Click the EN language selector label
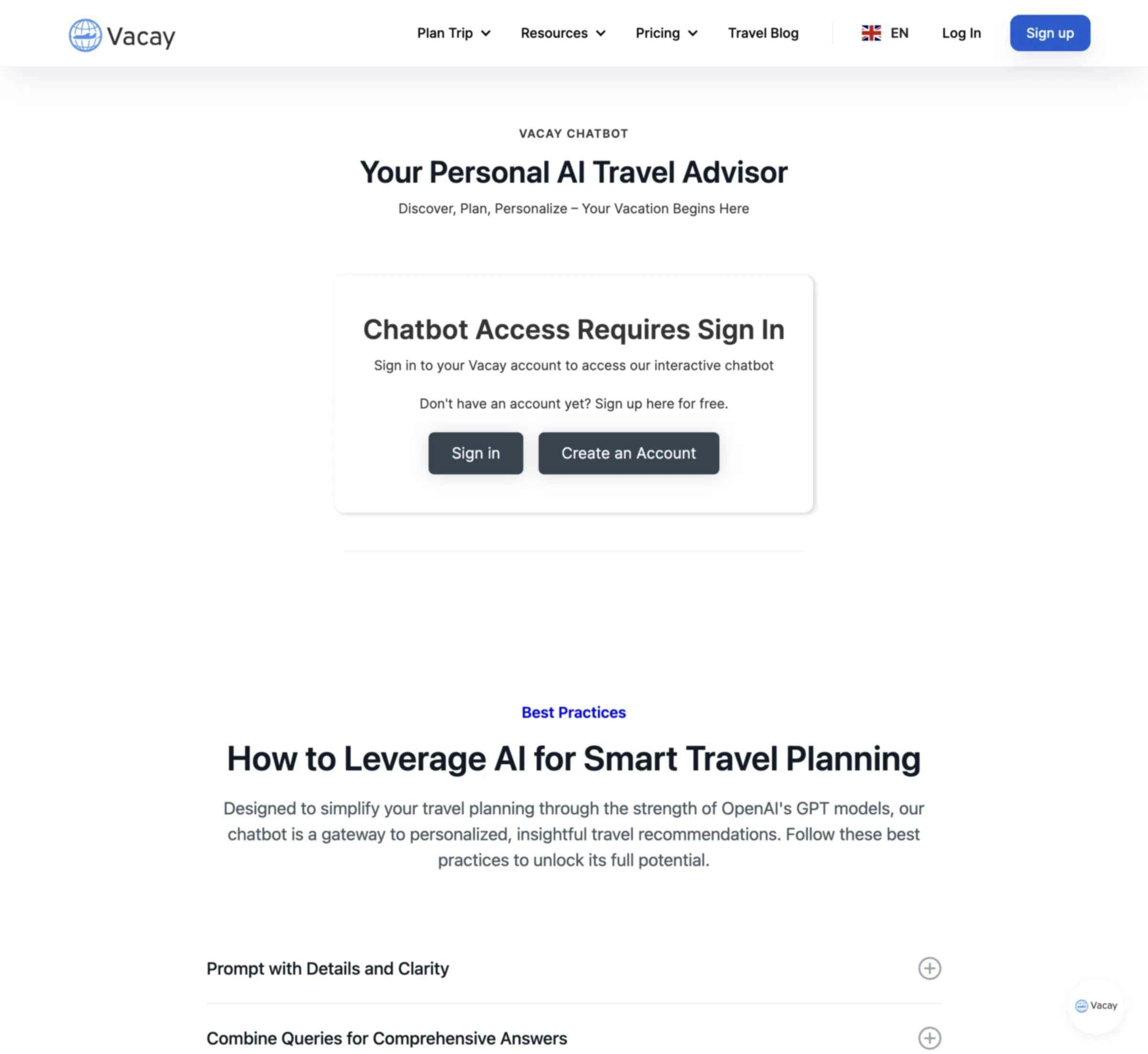Screen dimensions: 1148x1054 pyautogui.click(x=899, y=32)
